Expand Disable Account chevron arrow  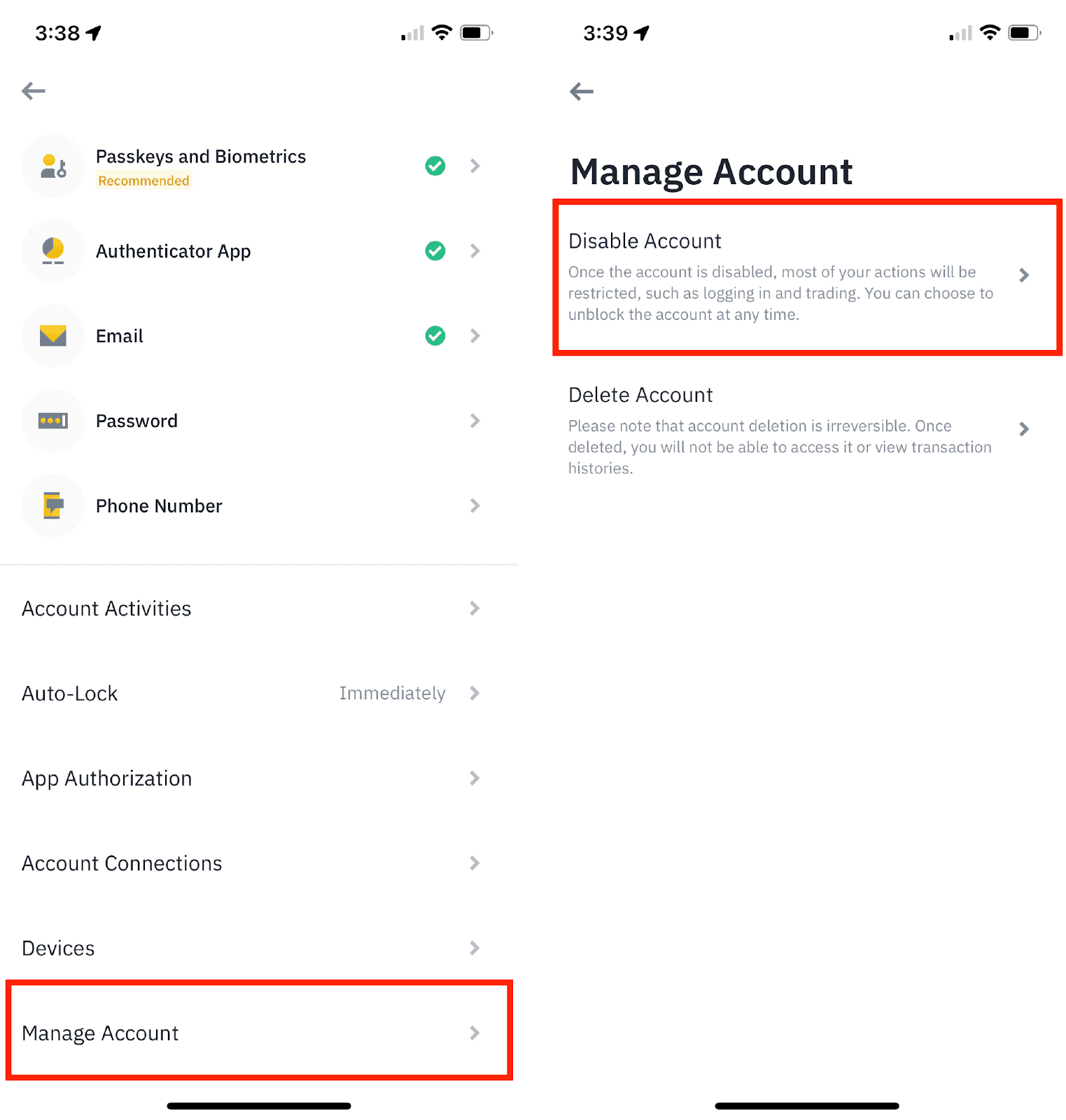pos(1024,275)
